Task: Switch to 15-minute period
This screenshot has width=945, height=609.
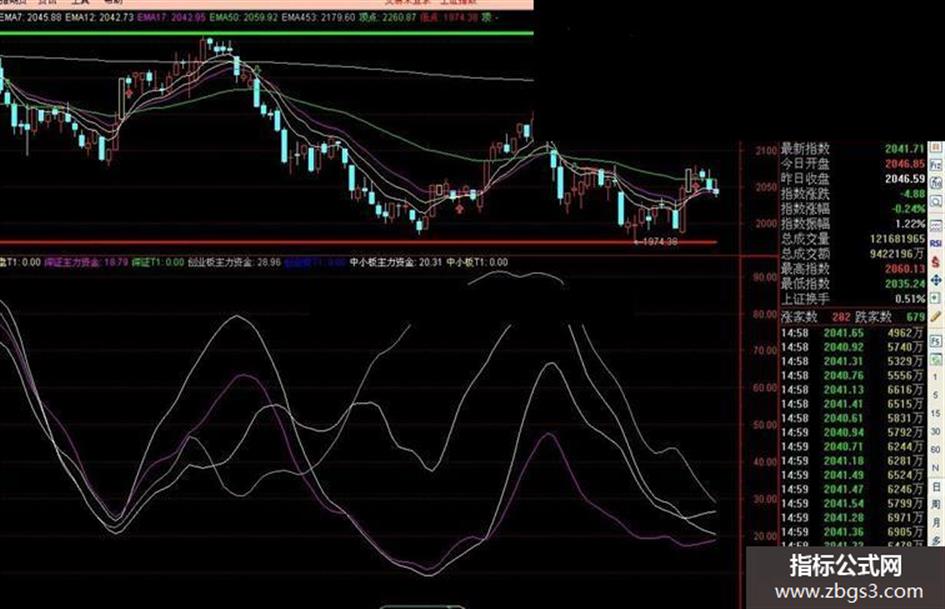Action: point(935,413)
